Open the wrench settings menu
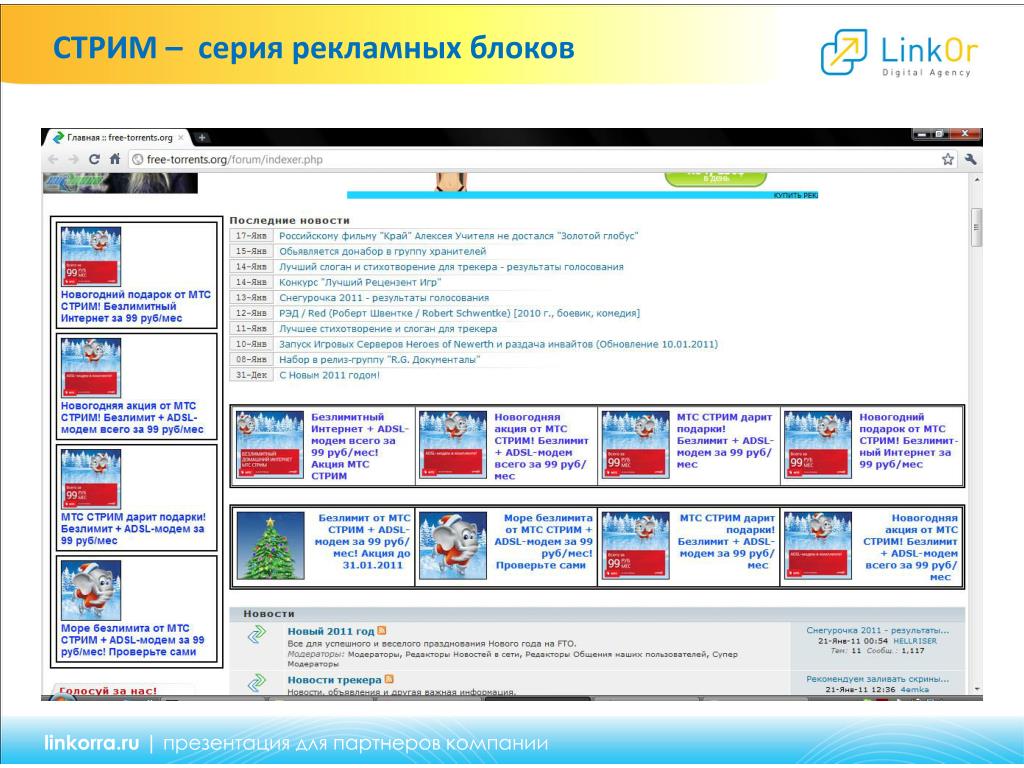Screen dimensions: 1024x768 point(970,159)
